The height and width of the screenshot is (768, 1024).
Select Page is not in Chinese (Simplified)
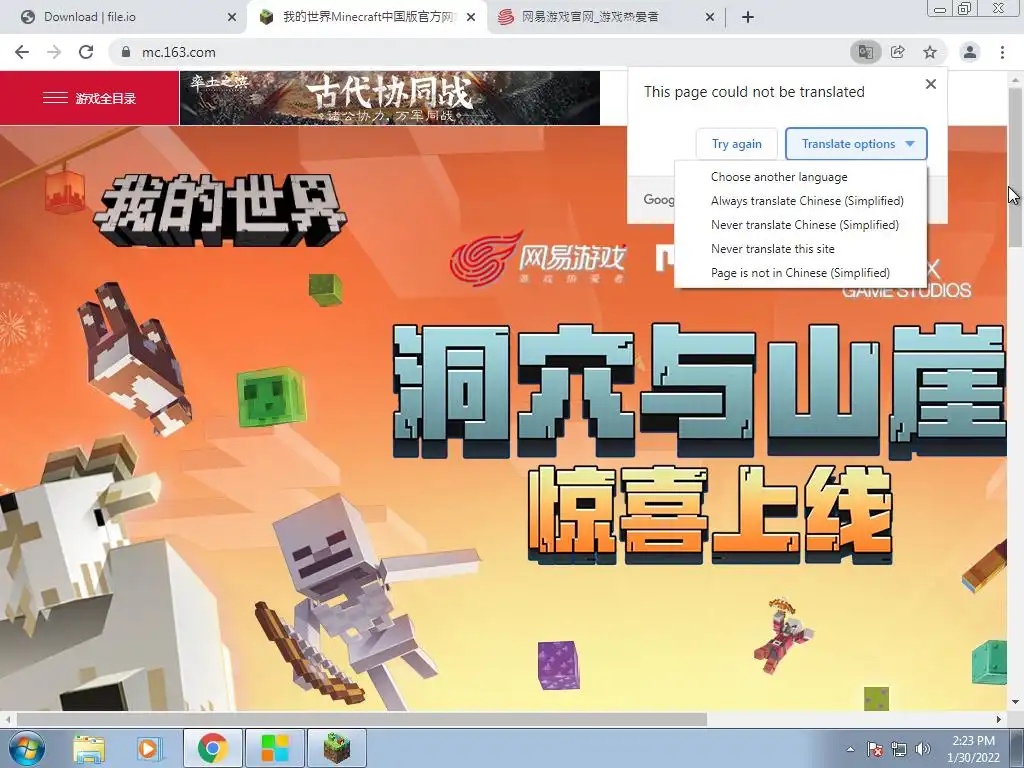(800, 273)
